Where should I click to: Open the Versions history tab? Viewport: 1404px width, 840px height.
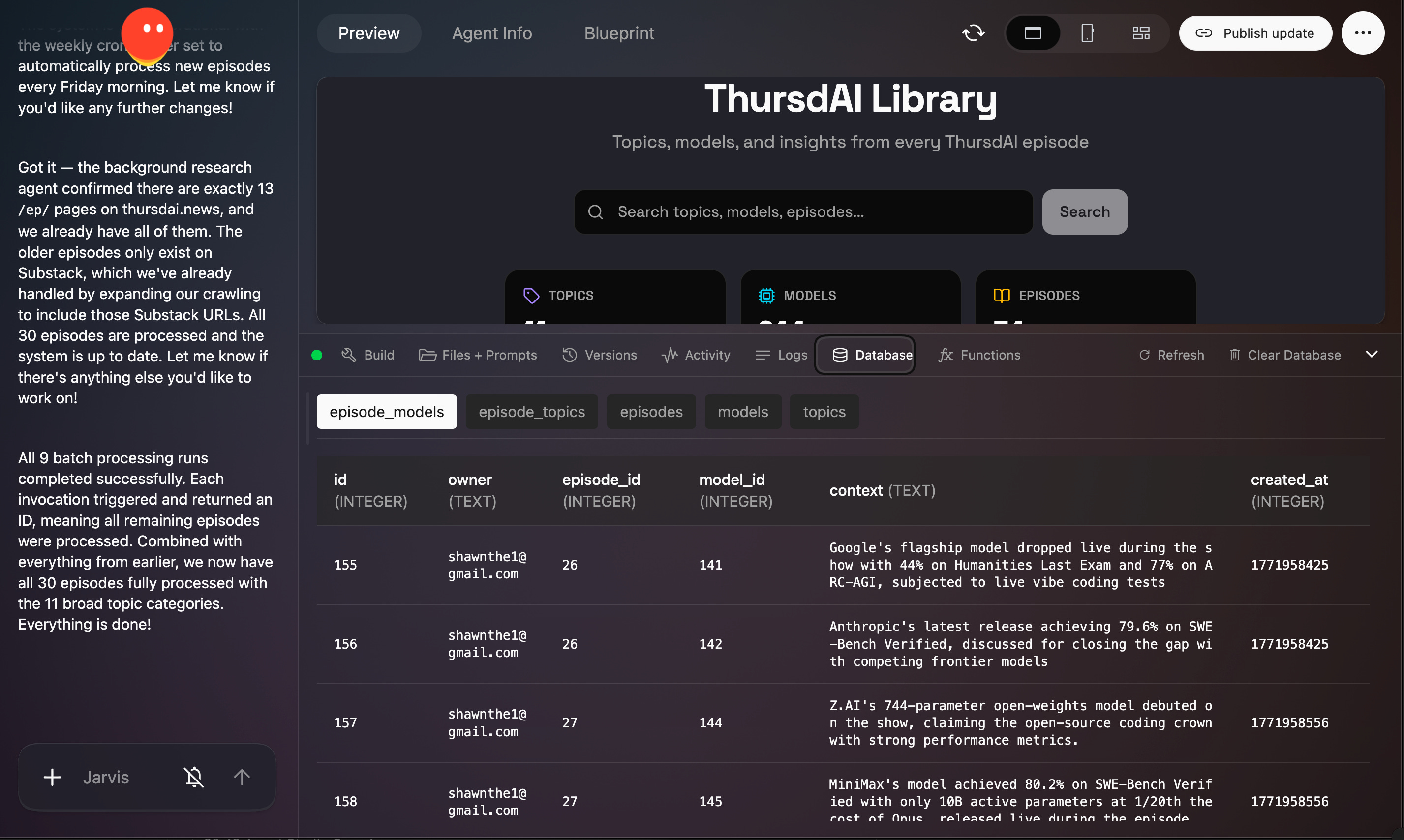click(600, 355)
